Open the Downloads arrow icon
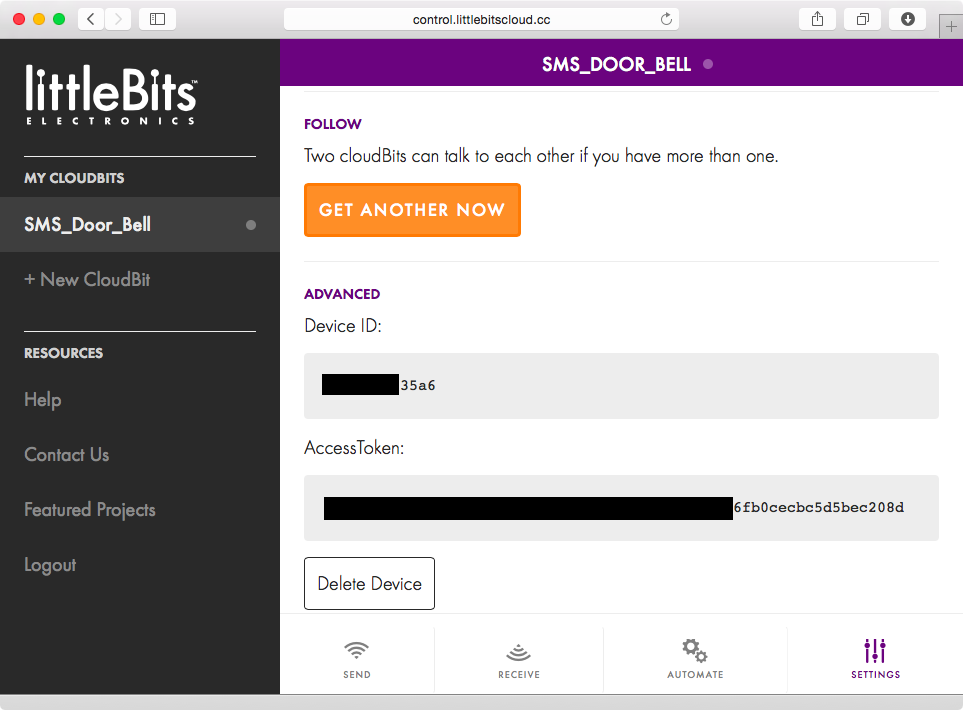Viewport: 963px width, 710px height. [x=908, y=19]
